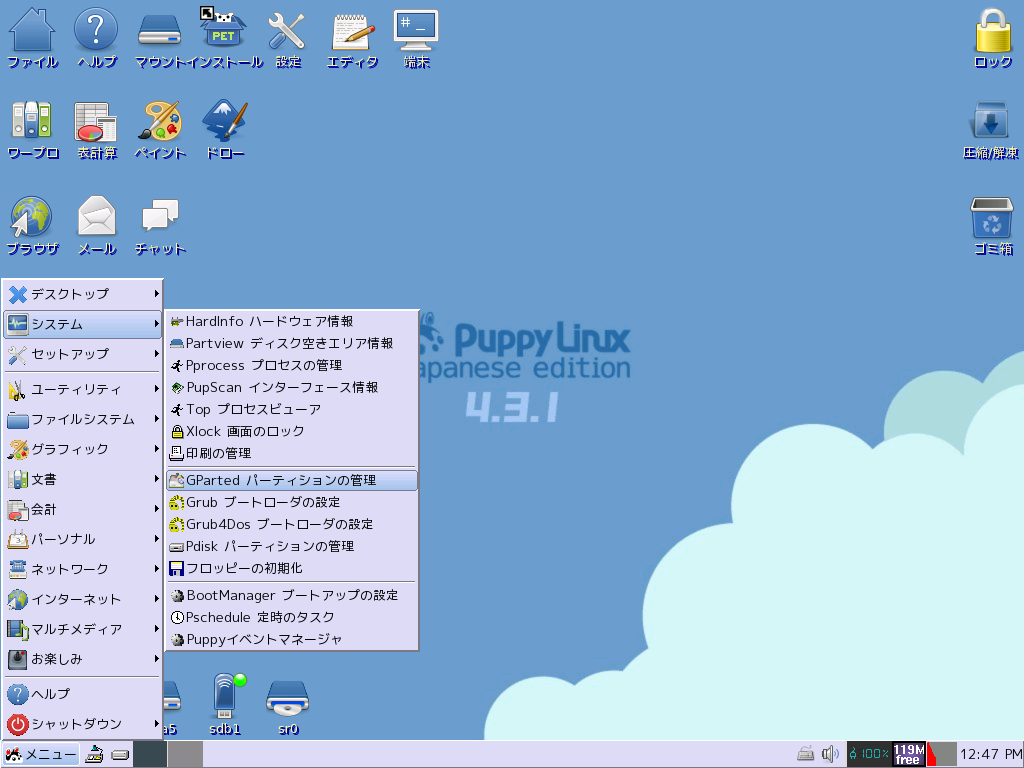Click the 12:47 PM clock

click(990, 754)
